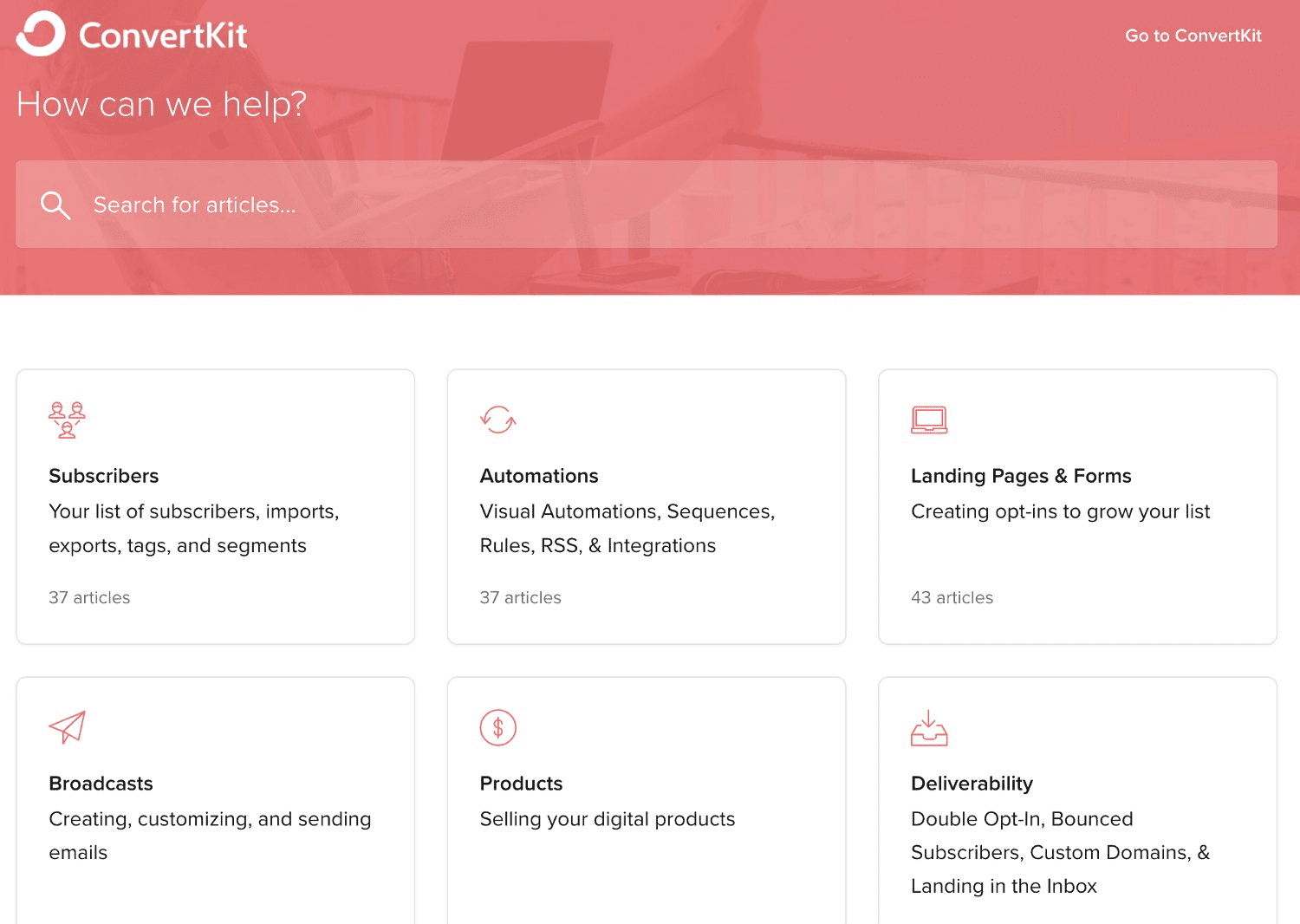The image size is (1300, 924).
Task: Click the Broadcasts paper plane icon
Action: 68,727
